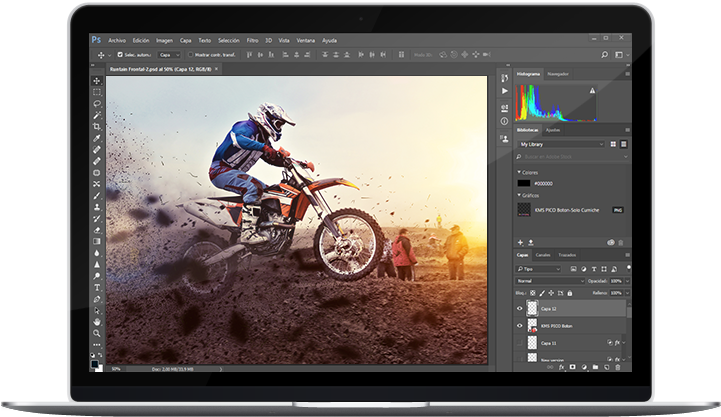Switch library to list view
The width and height of the screenshot is (721, 417).
pyautogui.click(x=624, y=144)
